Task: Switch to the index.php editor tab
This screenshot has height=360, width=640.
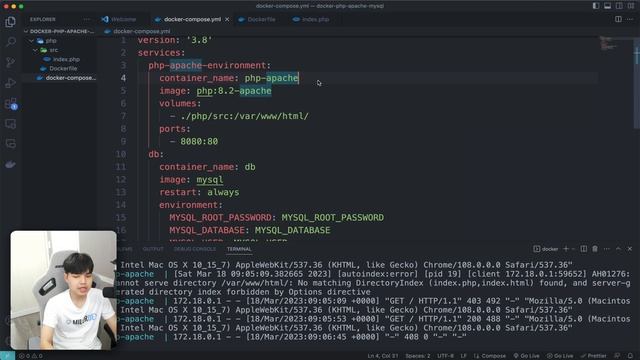Action: [311, 19]
